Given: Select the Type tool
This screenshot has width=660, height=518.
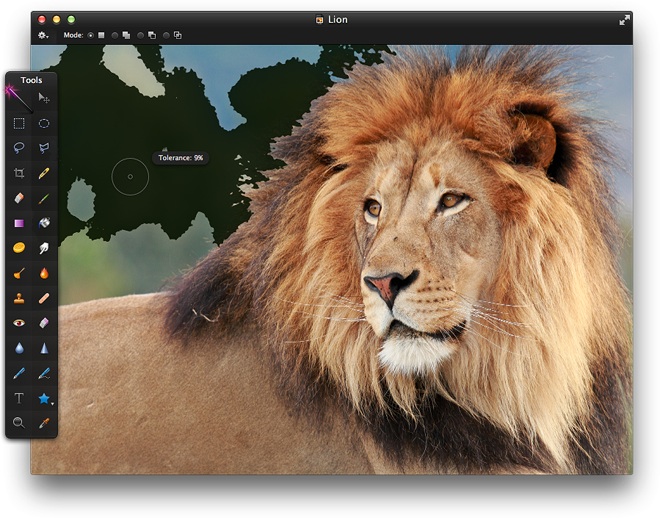Looking at the screenshot, I should click(x=19, y=398).
